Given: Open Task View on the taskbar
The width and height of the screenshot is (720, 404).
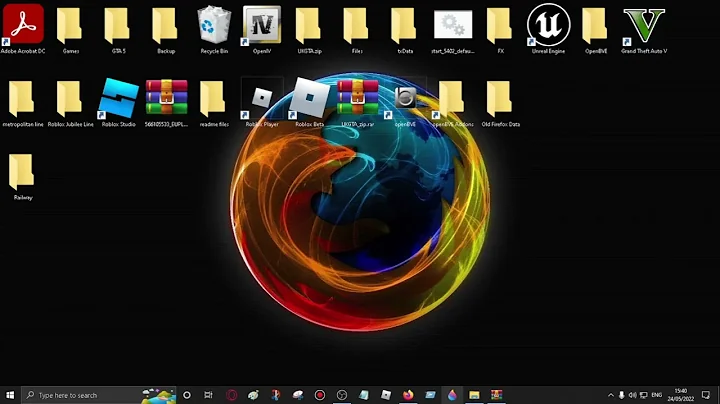Looking at the screenshot, I should 208,395.
